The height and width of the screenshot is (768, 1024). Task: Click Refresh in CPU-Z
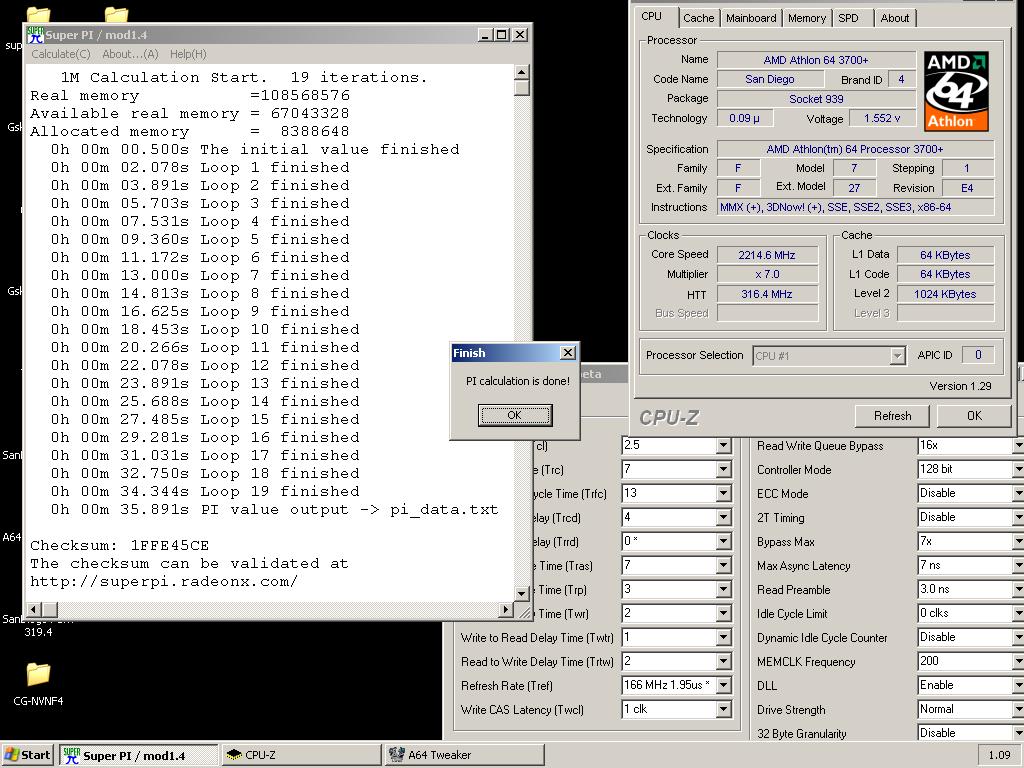pos(892,415)
